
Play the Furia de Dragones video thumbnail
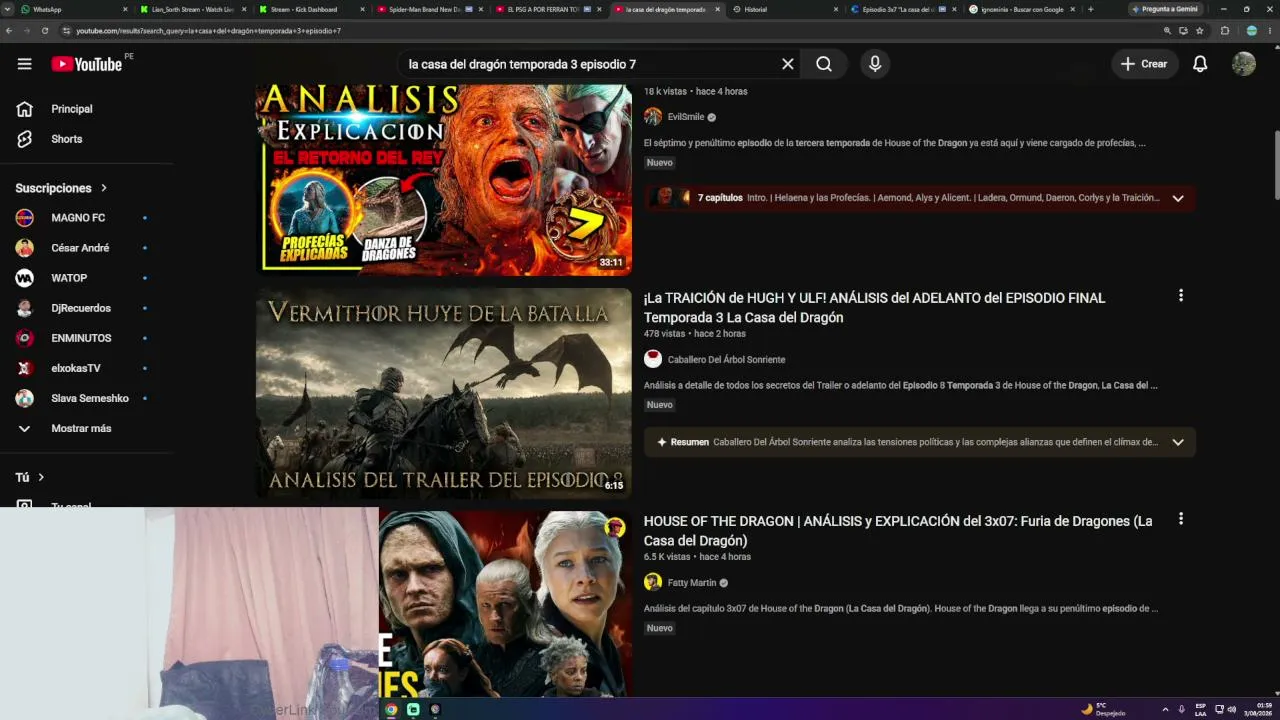505,604
